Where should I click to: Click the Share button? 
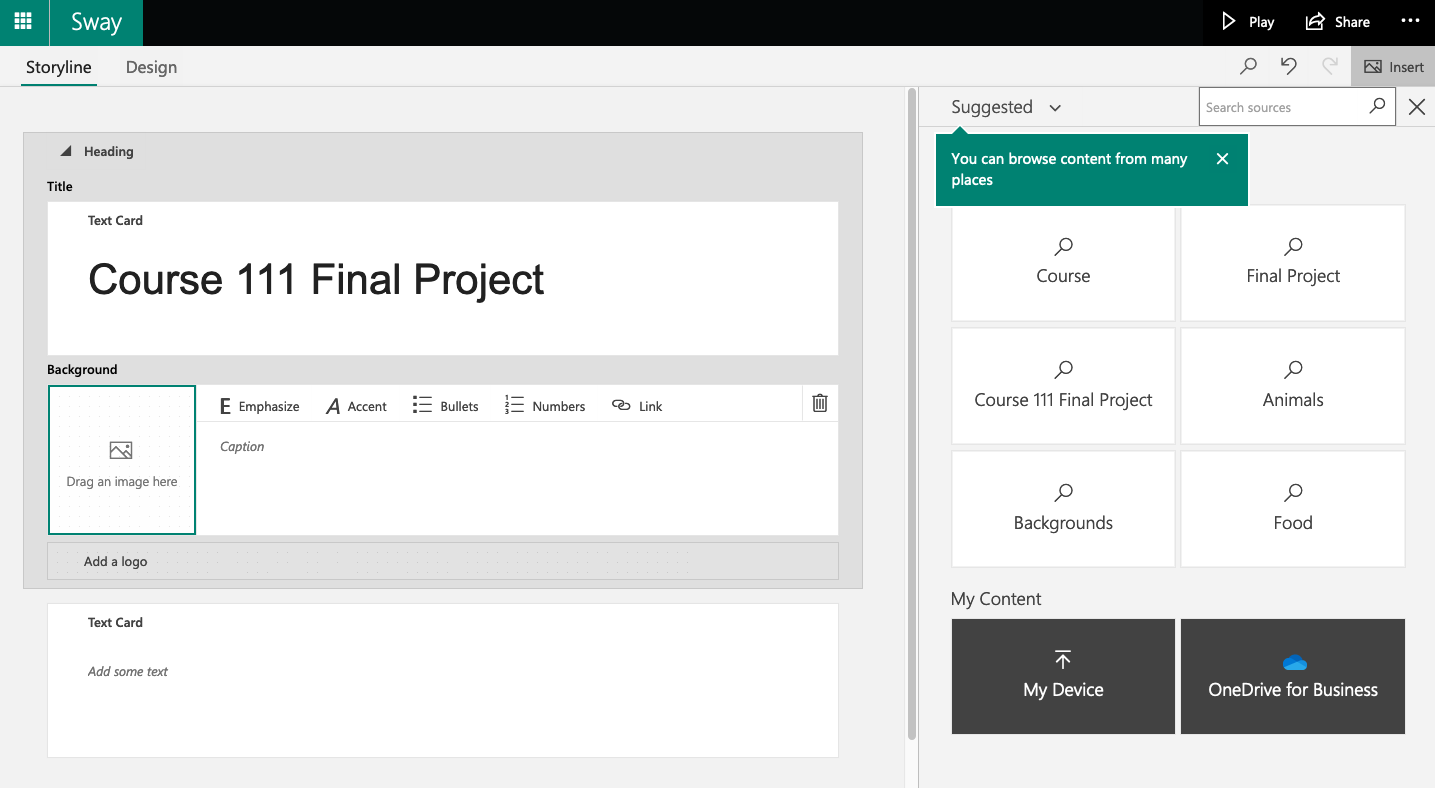pos(1337,21)
